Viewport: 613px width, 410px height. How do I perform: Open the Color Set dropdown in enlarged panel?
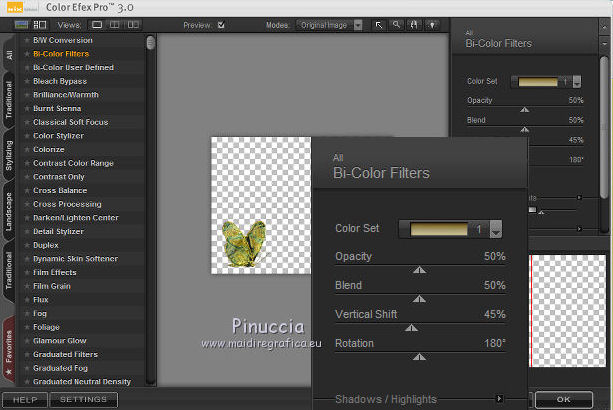point(495,230)
